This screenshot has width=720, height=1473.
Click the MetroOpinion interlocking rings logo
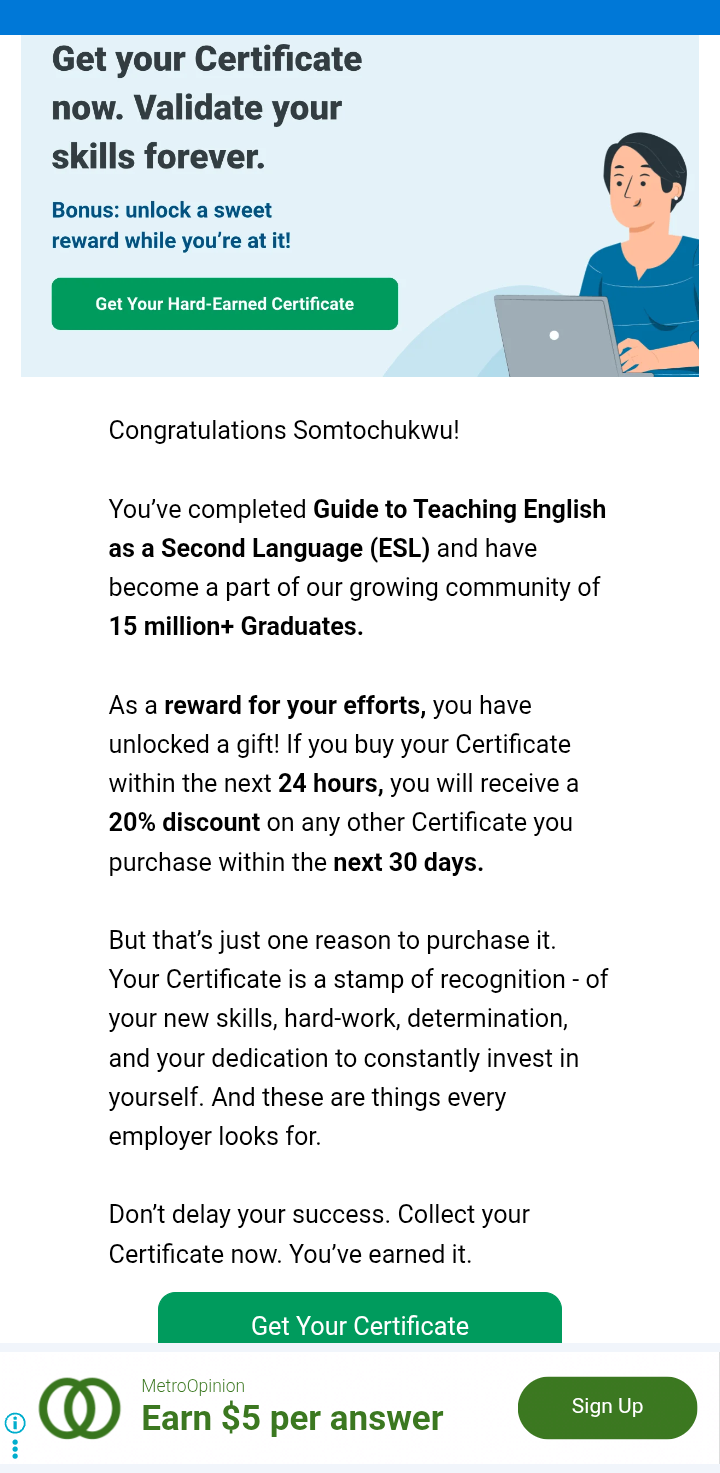pos(79,1408)
